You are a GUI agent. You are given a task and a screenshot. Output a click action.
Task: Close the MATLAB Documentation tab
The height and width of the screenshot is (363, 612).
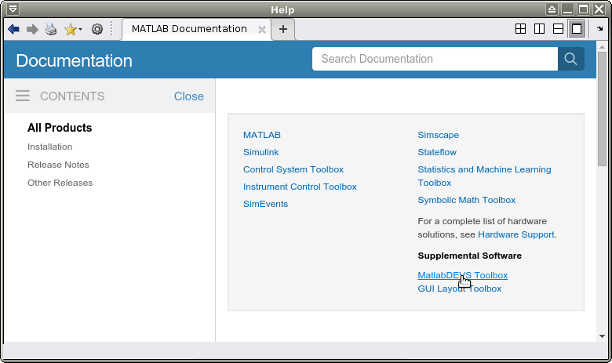262,30
